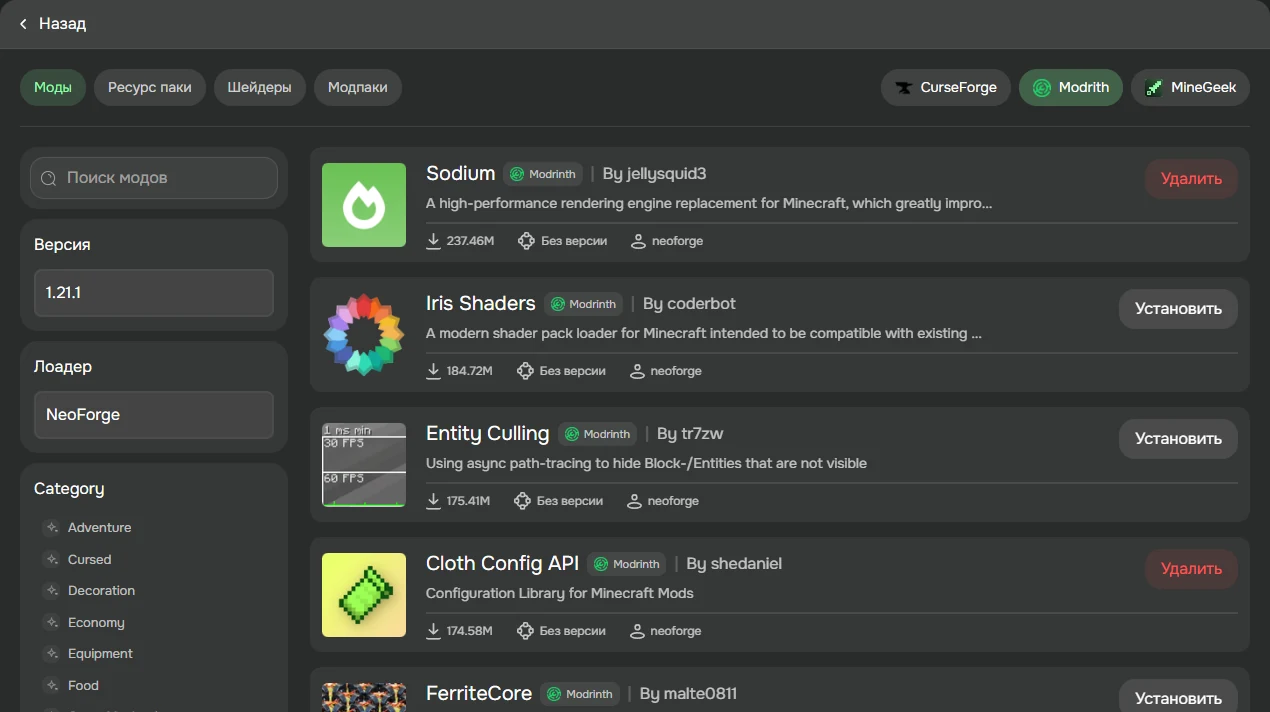Select MineGeek as the mod source

coord(1190,87)
